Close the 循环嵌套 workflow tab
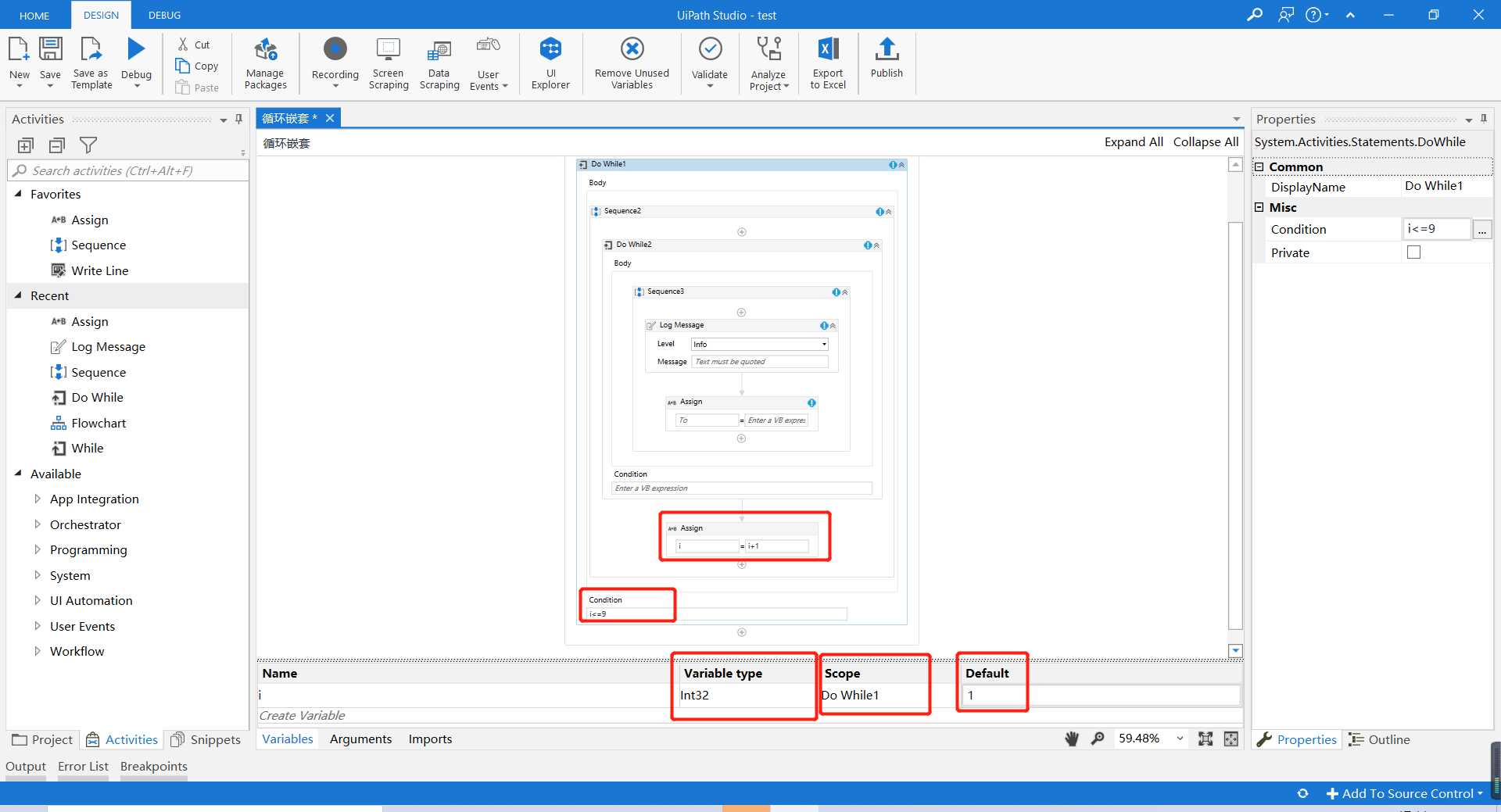Viewport: 1501px width, 812px height. coord(330,118)
